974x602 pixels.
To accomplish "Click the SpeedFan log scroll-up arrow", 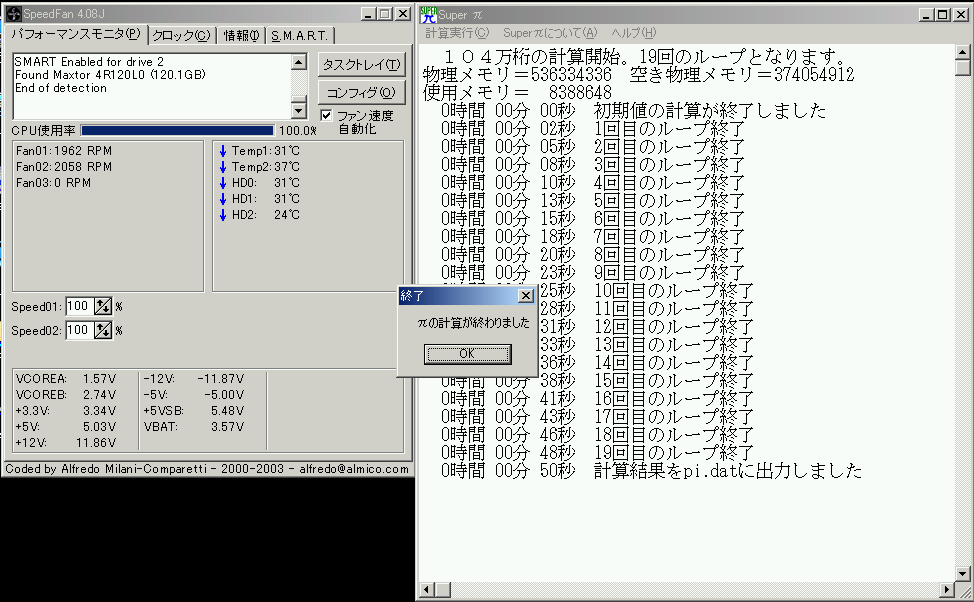I will click(x=299, y=62).
